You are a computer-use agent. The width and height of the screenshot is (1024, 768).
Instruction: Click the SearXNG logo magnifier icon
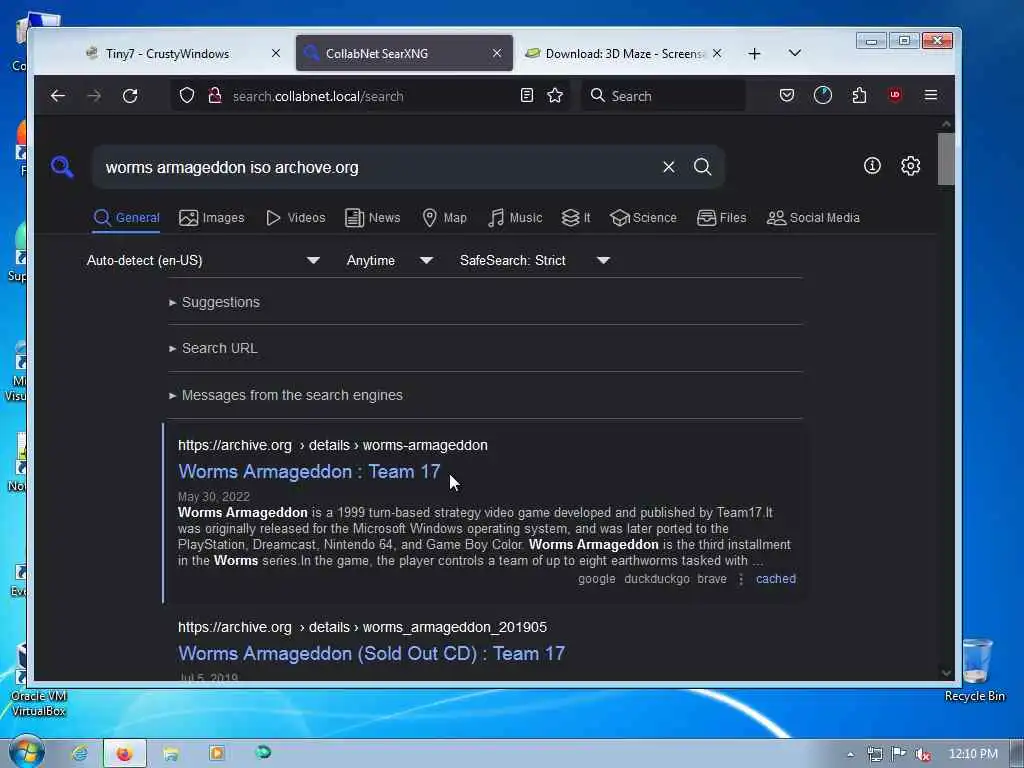62,167
